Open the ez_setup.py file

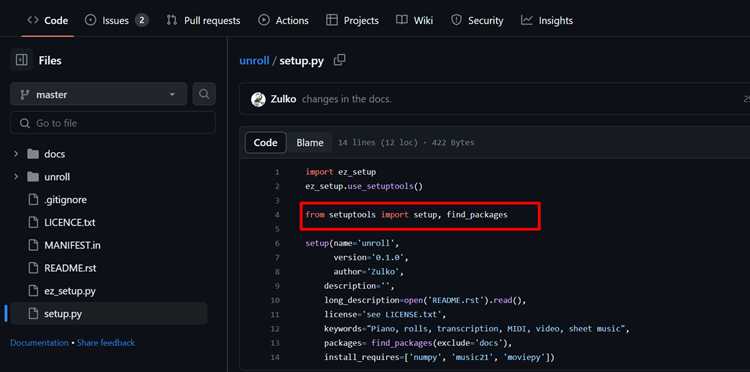[x=70, y=291]
